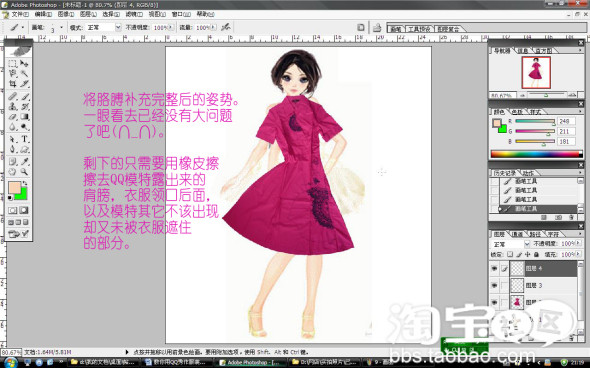590x368 pixels.
Task: Select the Eyedropper tool
Action: (24, 161)
